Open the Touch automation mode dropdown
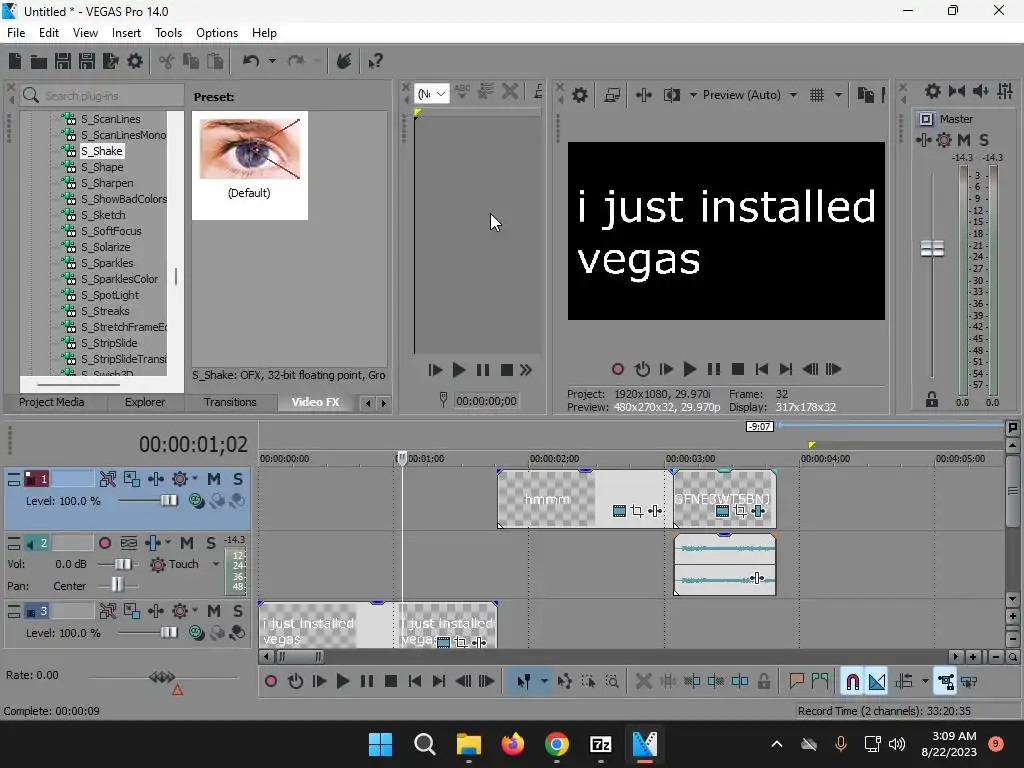 (x=216, y=564)
